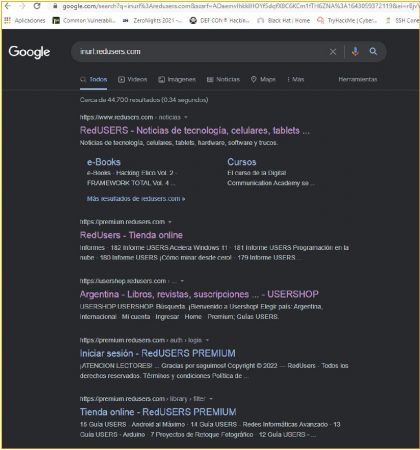Viewport: 420px width, 450px height.
Task: Open Argentina Libros revistas USERSHOP result
Action: (x=199, y=294)
